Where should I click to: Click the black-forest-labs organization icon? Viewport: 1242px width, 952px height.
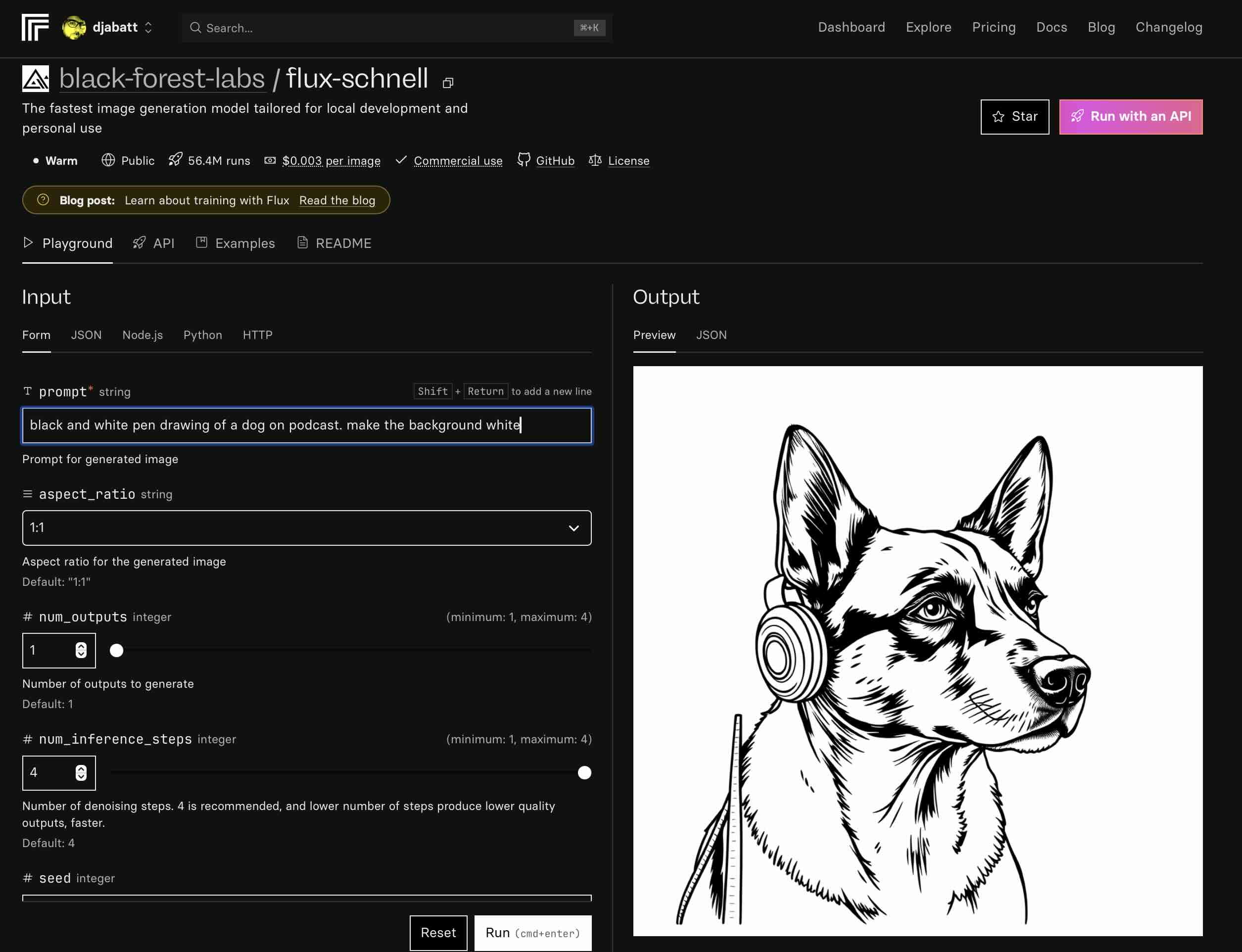click(x=35, y=78)
